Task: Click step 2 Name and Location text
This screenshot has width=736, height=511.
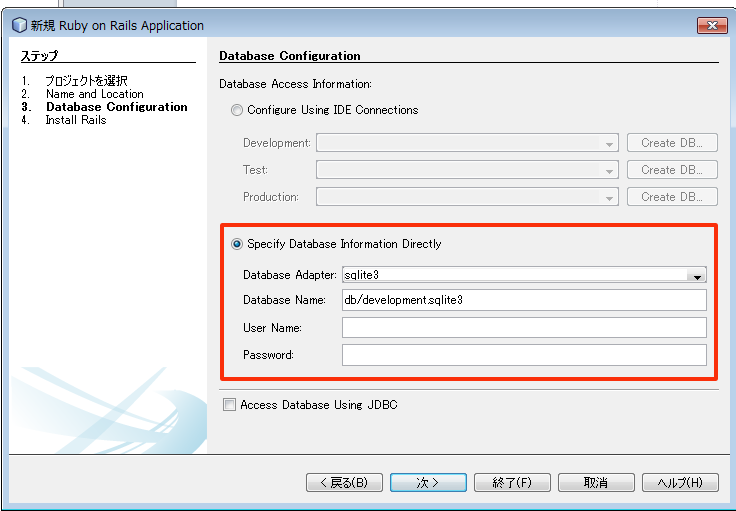Action: (x=95, y=94)
